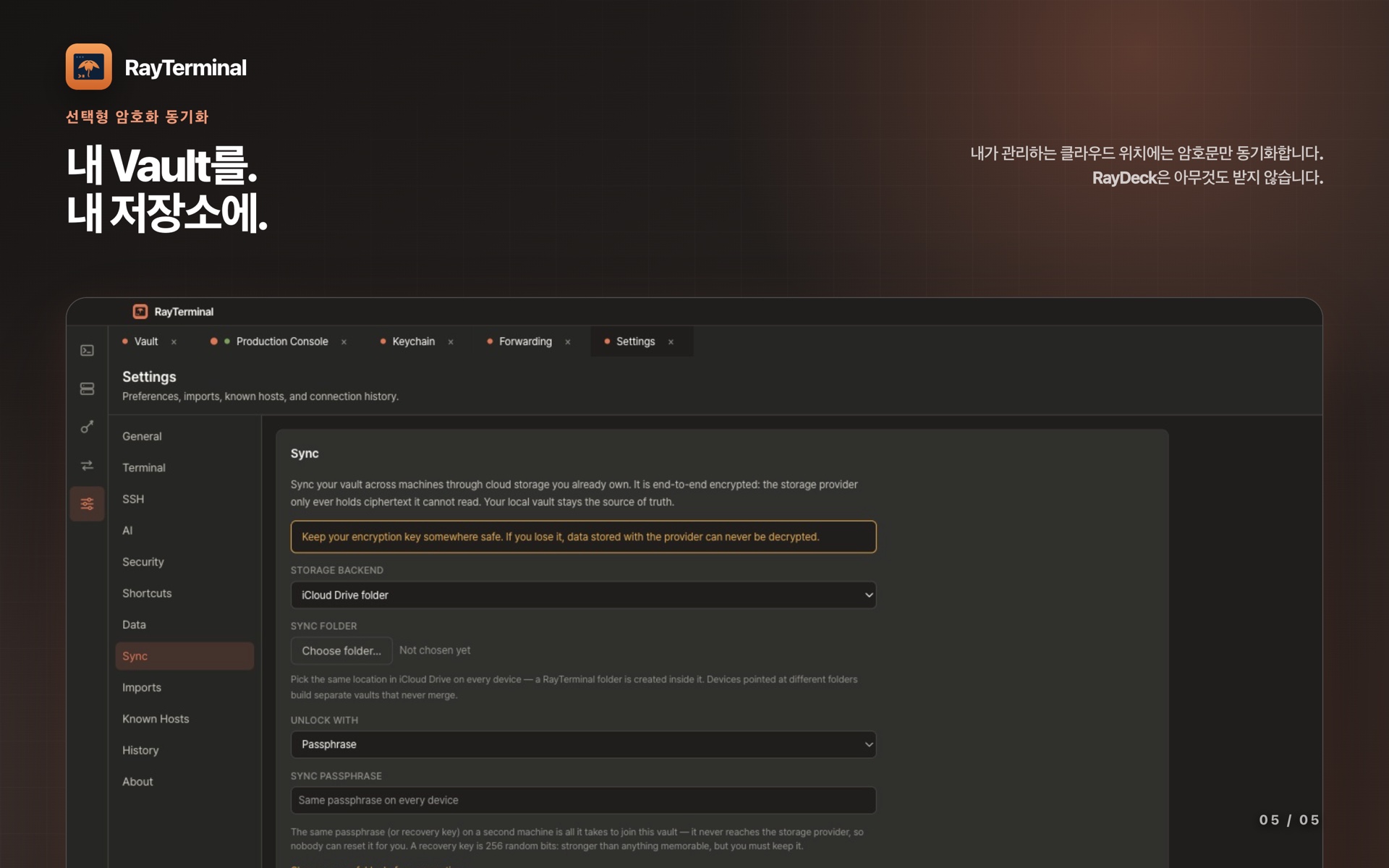
Task: Open the terminal icon in the left rail
Action: (87, 351)
